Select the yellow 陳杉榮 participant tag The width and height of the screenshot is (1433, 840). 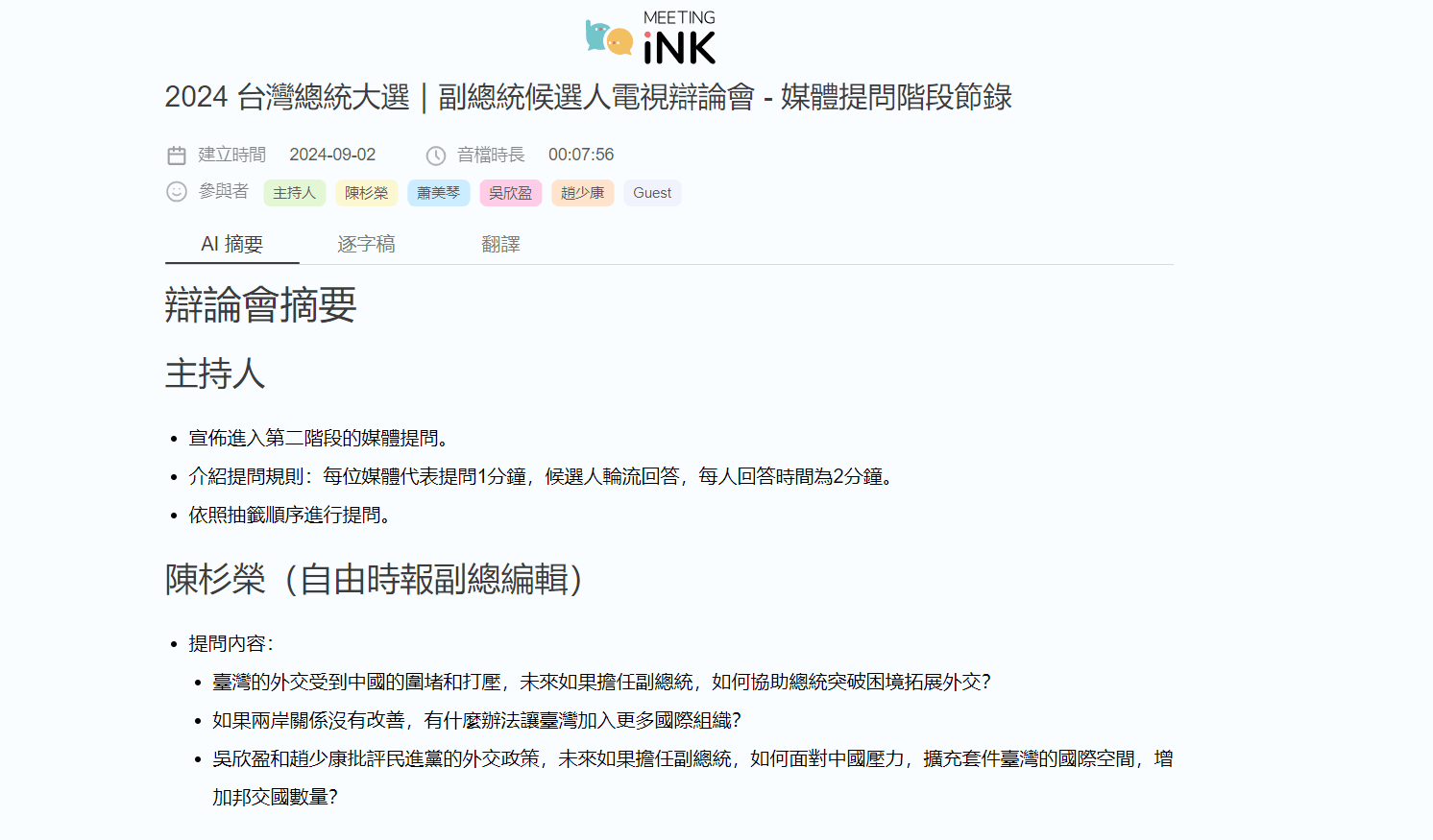click(366, 193)
